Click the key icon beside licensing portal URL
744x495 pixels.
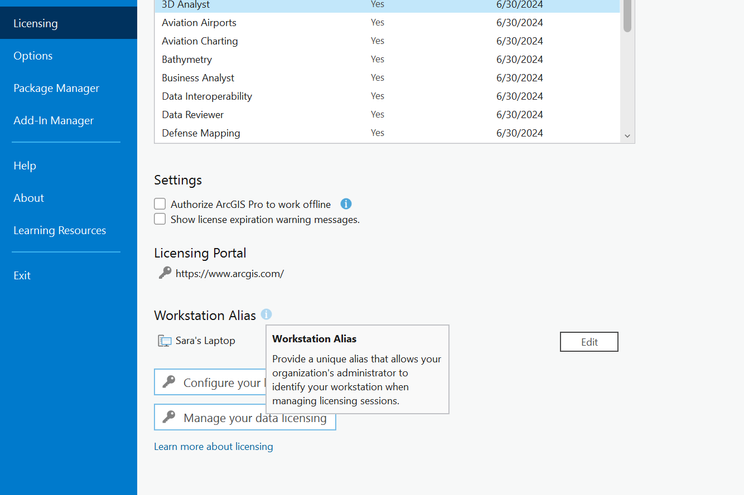[165, 273]
